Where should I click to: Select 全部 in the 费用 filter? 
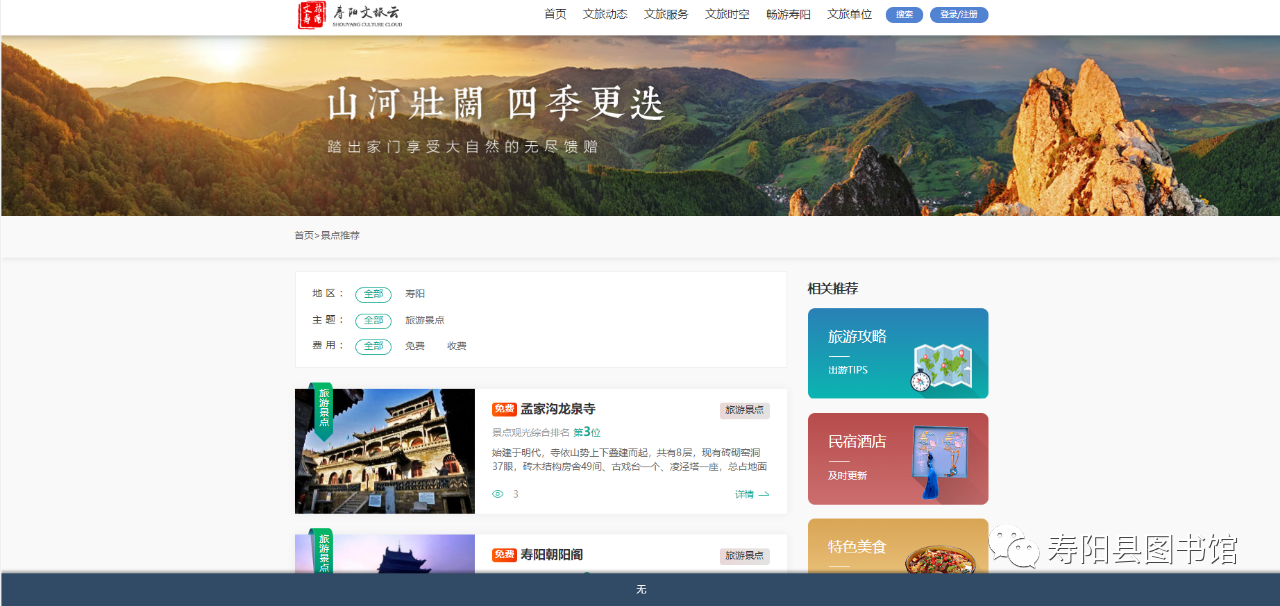tap(373, 346)
